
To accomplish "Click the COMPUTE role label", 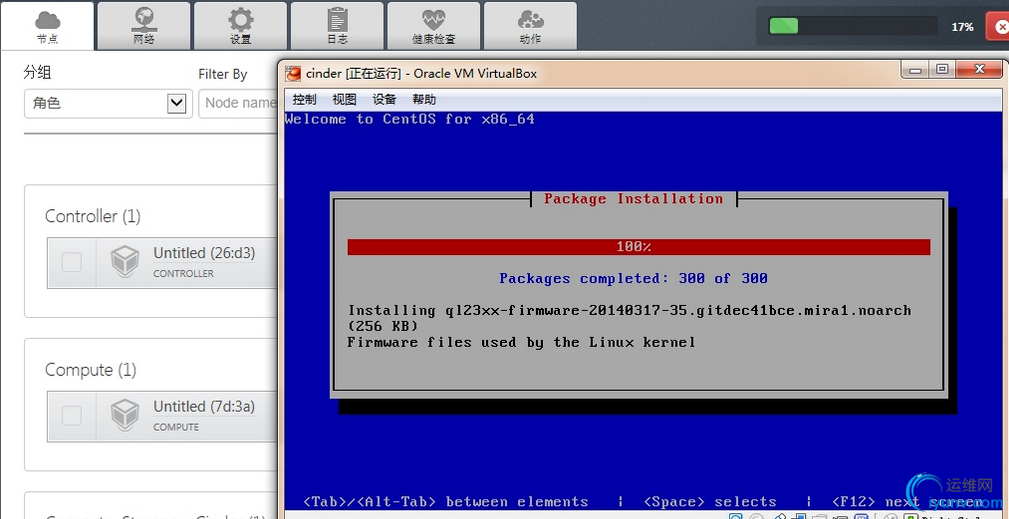I will click(x=176, y=427).
